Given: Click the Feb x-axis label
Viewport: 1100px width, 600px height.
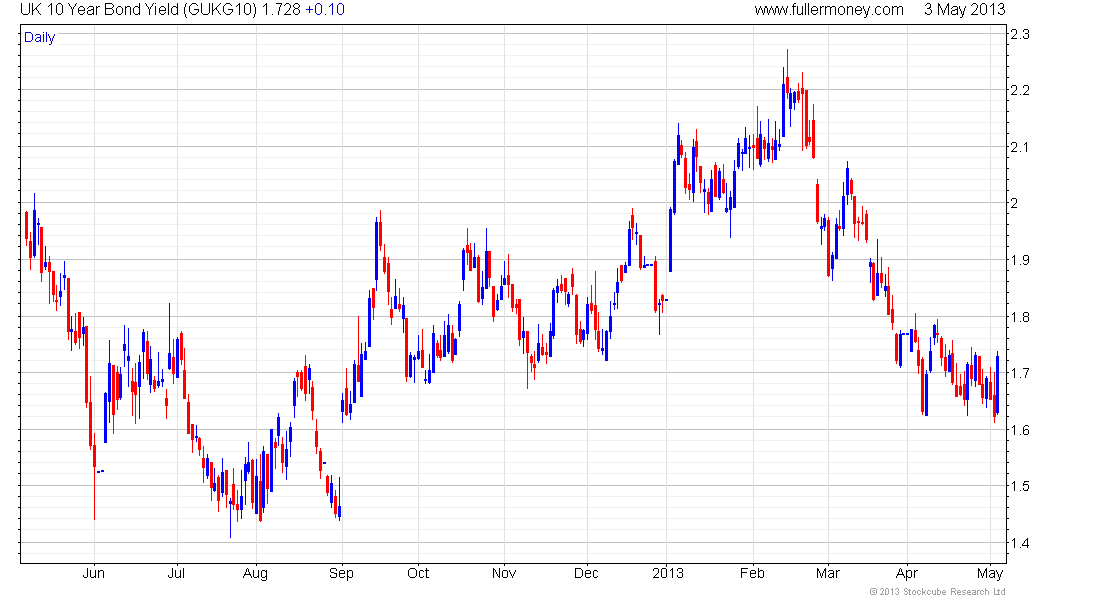Looking at the screenshot, I should [752, 573].
